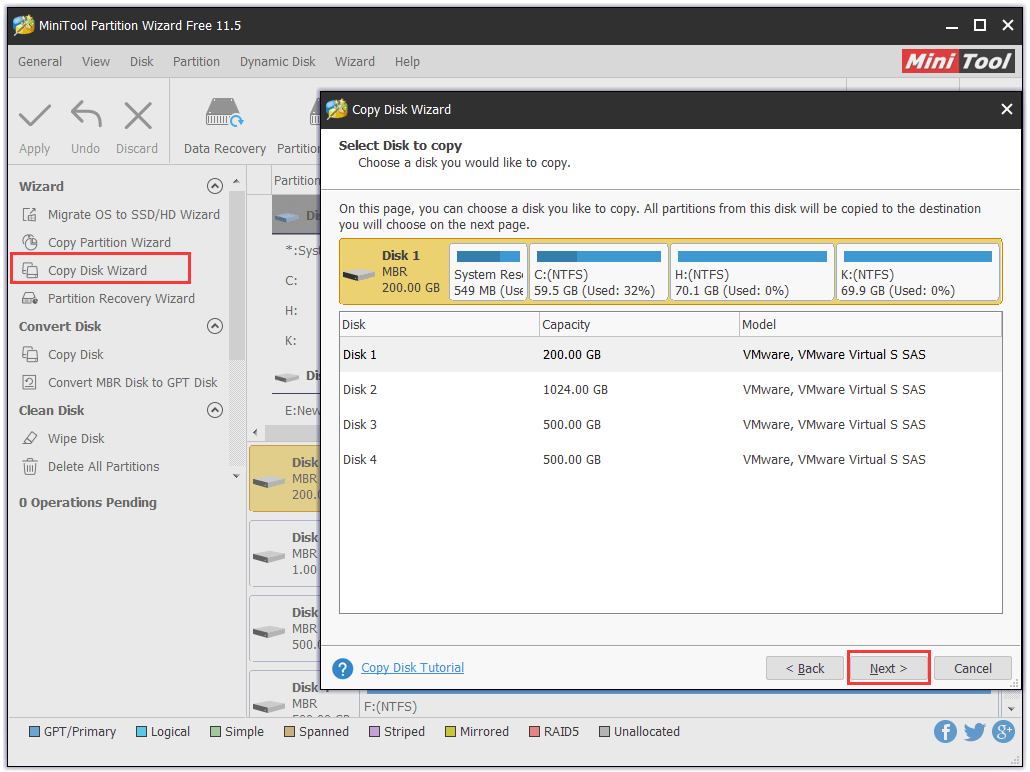Open the Wizard menu
This screenshot has width=1030, height=772.
[x=355, y=62]
